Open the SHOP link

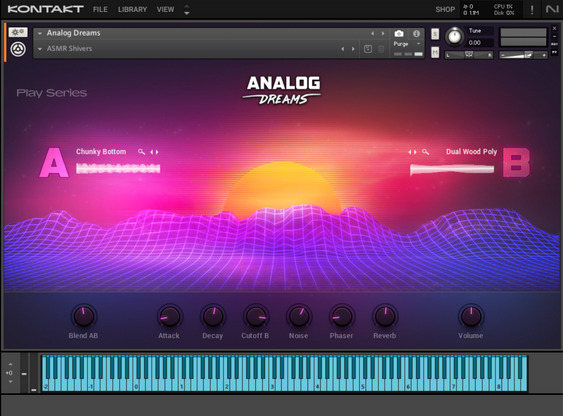pyautogui.click(x=445, y=9)
